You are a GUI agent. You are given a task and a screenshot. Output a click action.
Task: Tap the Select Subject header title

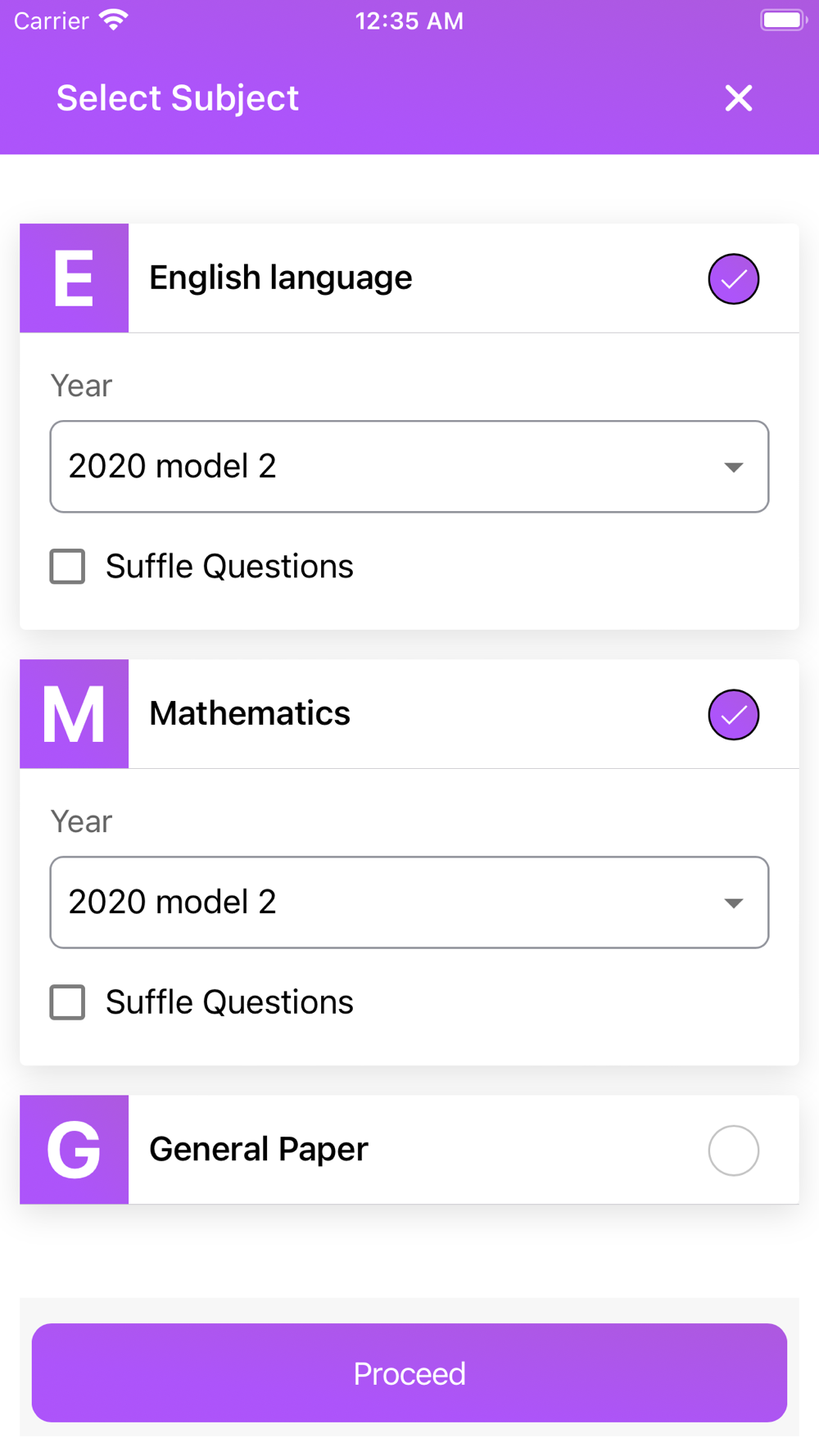tap(177, 98)
